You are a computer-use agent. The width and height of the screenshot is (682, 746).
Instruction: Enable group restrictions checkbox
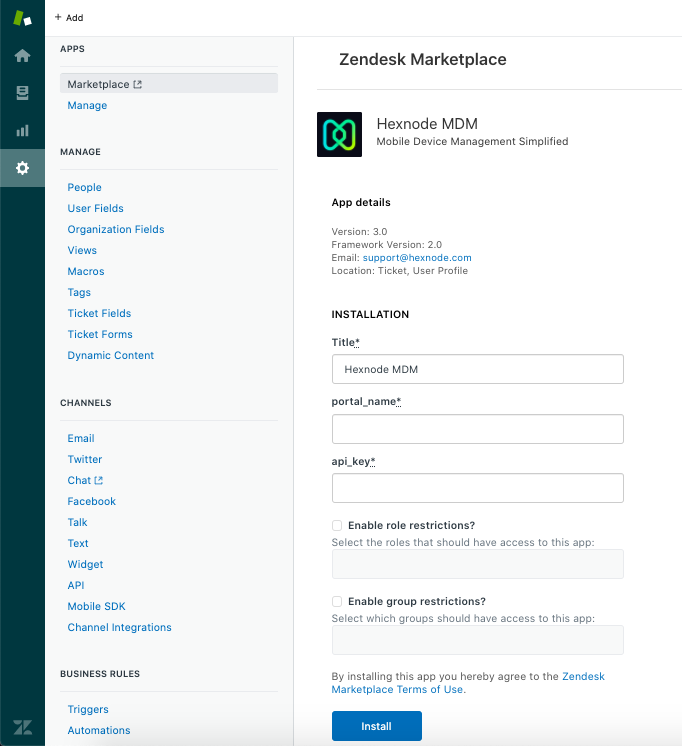[337, 601]
